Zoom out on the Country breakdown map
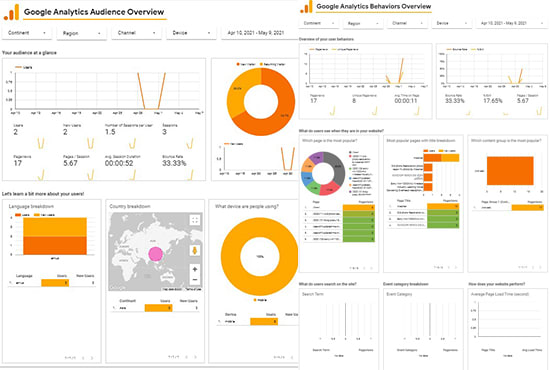This screenshot has width=550, height=370. point(195,280)
